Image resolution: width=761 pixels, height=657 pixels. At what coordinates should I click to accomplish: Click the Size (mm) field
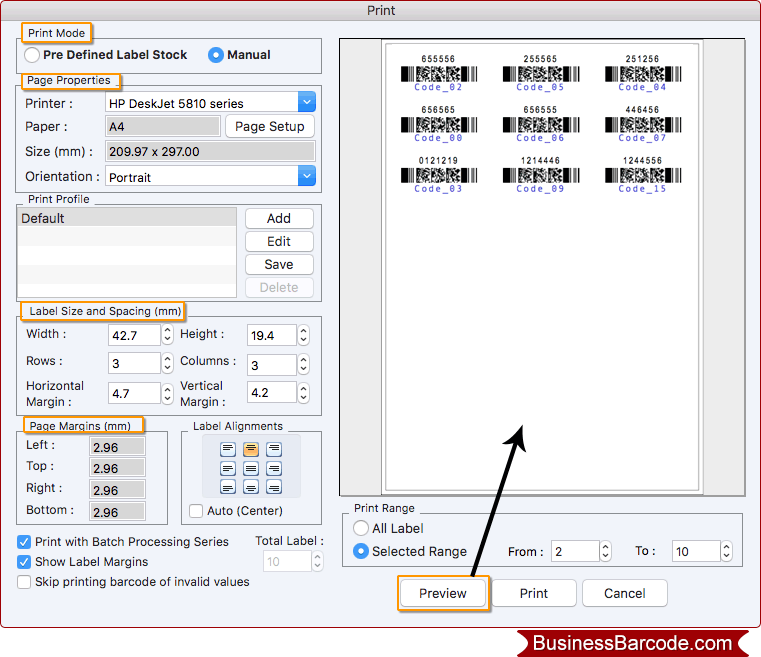point(210,151)
